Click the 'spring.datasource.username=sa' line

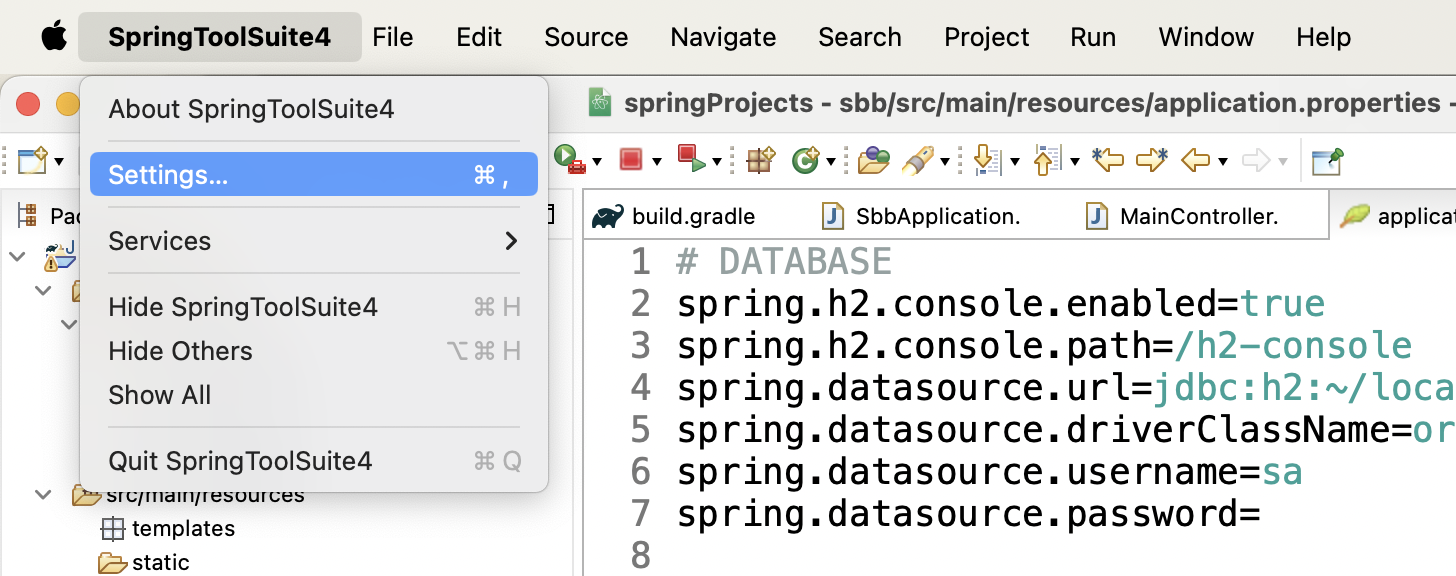989,472
